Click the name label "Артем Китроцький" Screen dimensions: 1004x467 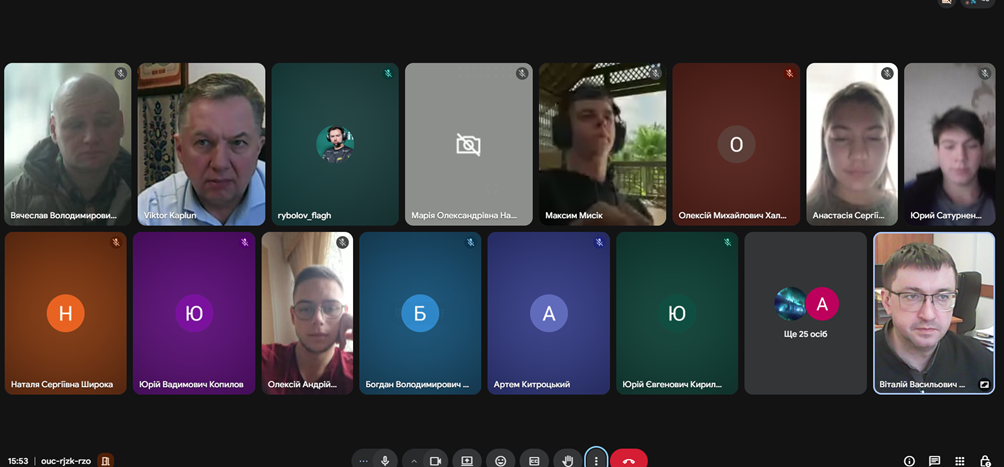[x=531, y=384]
